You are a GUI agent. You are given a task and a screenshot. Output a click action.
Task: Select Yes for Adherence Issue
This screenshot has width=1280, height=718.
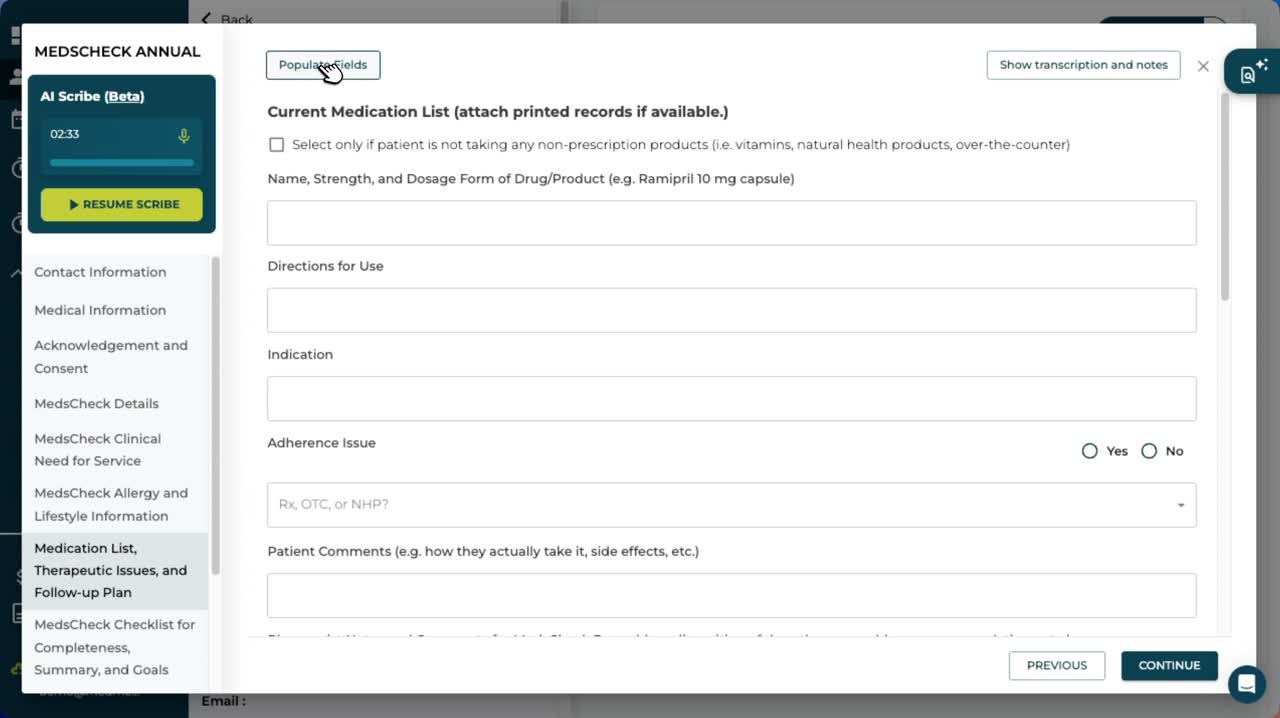pos(1090,451)
